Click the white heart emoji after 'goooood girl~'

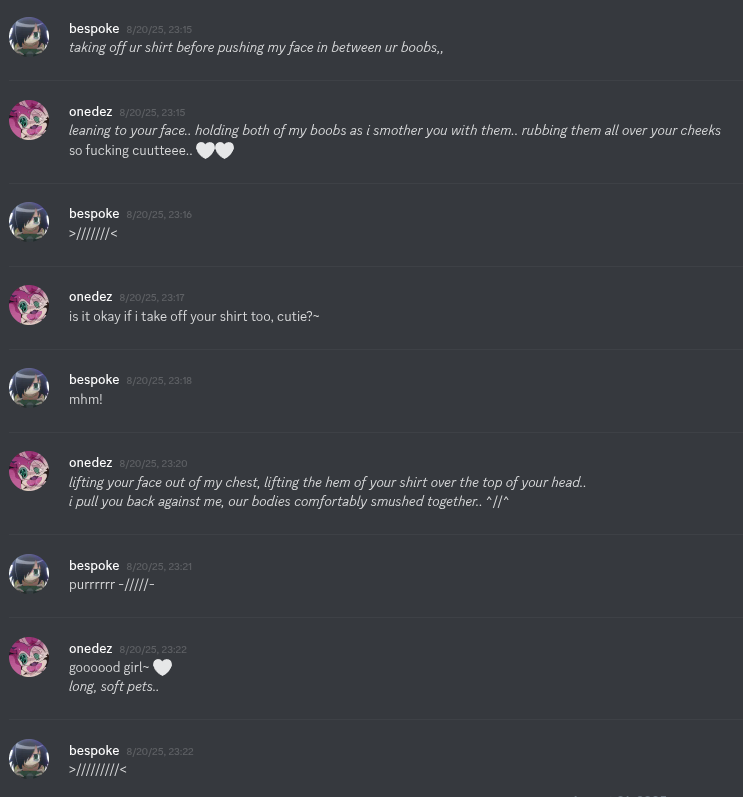(163, 667)
